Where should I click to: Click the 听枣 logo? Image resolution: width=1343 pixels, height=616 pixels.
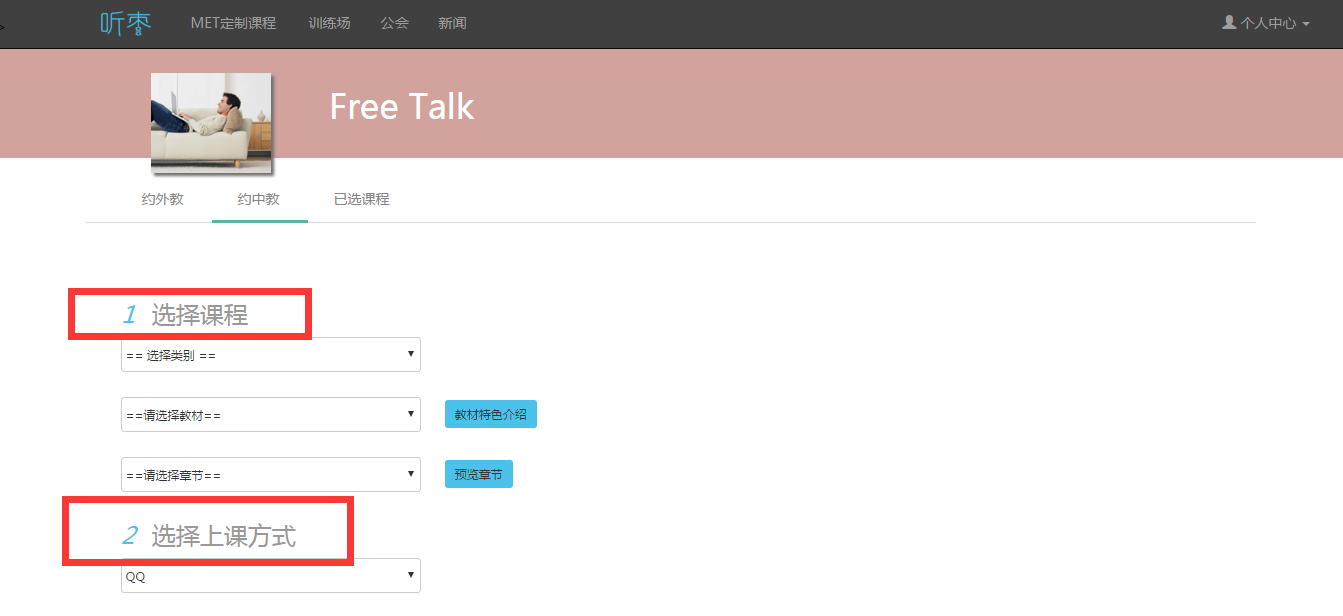pos(126,23)
